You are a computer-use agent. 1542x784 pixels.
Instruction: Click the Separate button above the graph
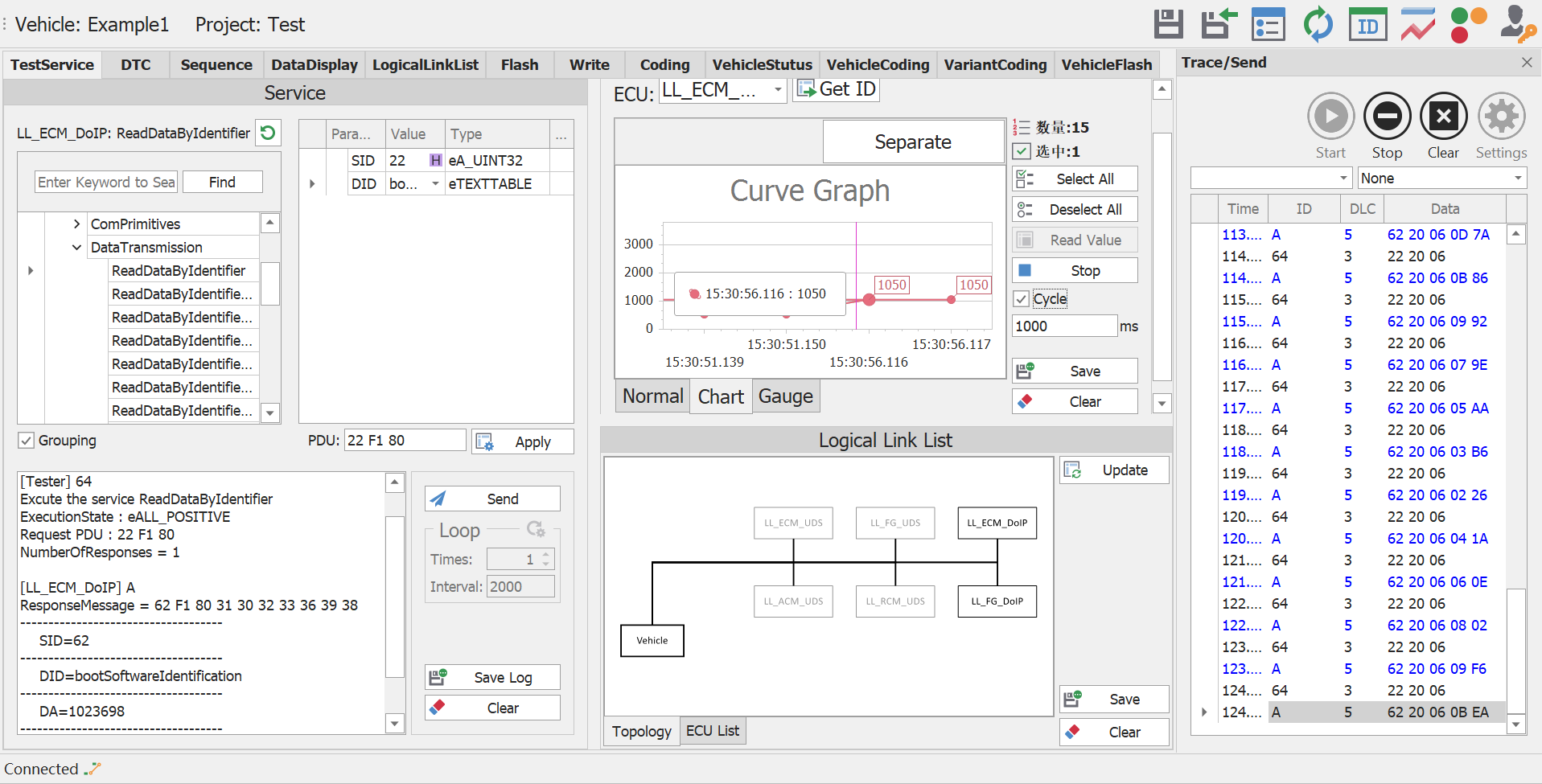(913, 142)
